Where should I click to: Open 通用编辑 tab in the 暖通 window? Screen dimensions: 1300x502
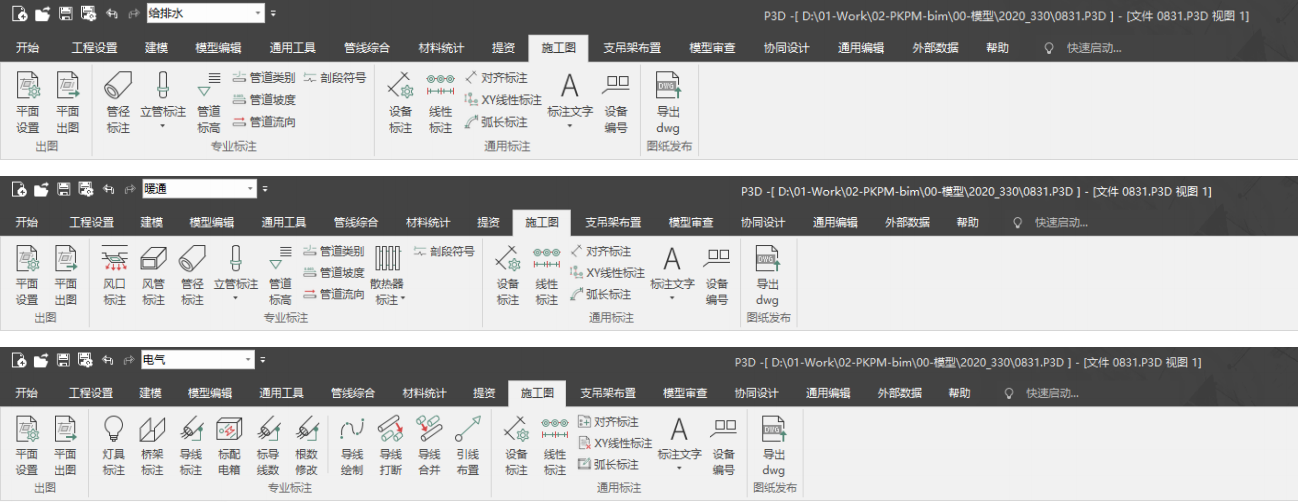pyautogui.click(x=835, y=222)
